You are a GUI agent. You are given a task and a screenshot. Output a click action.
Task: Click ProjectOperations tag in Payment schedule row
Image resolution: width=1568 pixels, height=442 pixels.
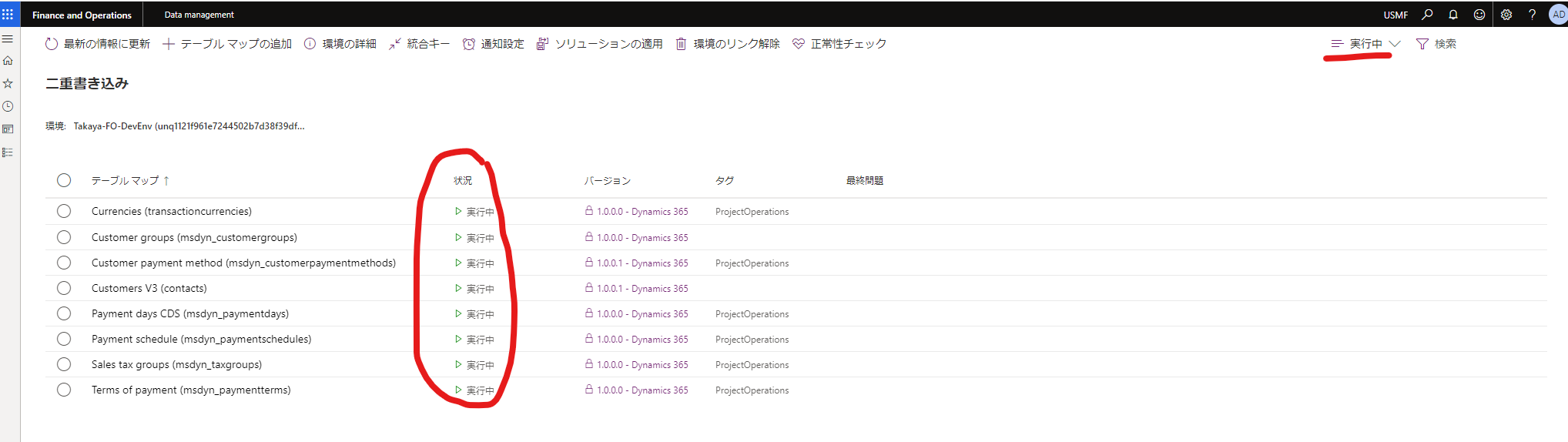pos(752,339)
